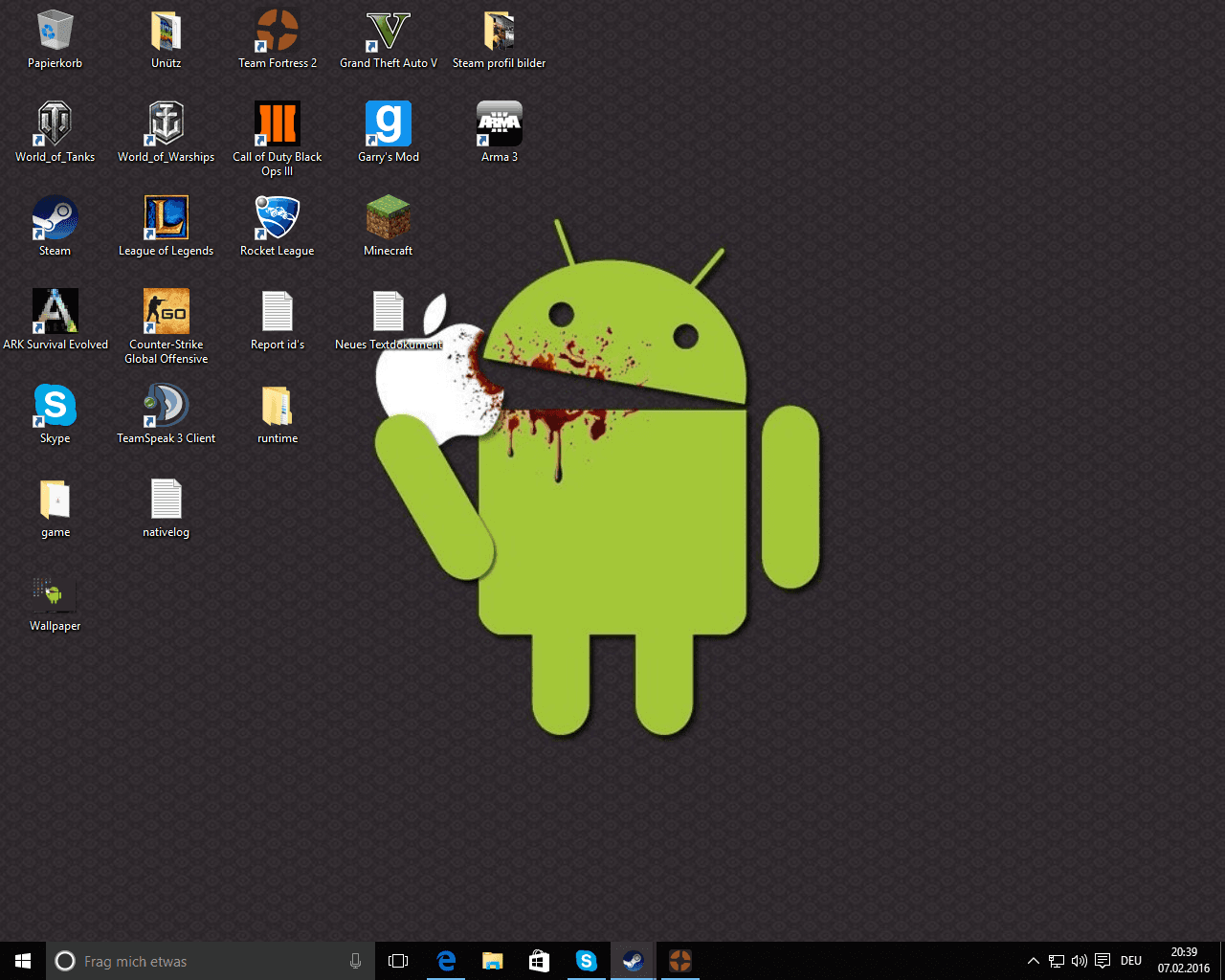Select the Grand Theft Auto V icon

point(388,33)
